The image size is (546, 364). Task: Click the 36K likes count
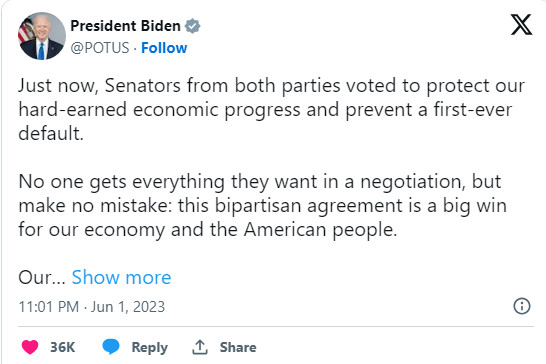click(x=63, y=347)
